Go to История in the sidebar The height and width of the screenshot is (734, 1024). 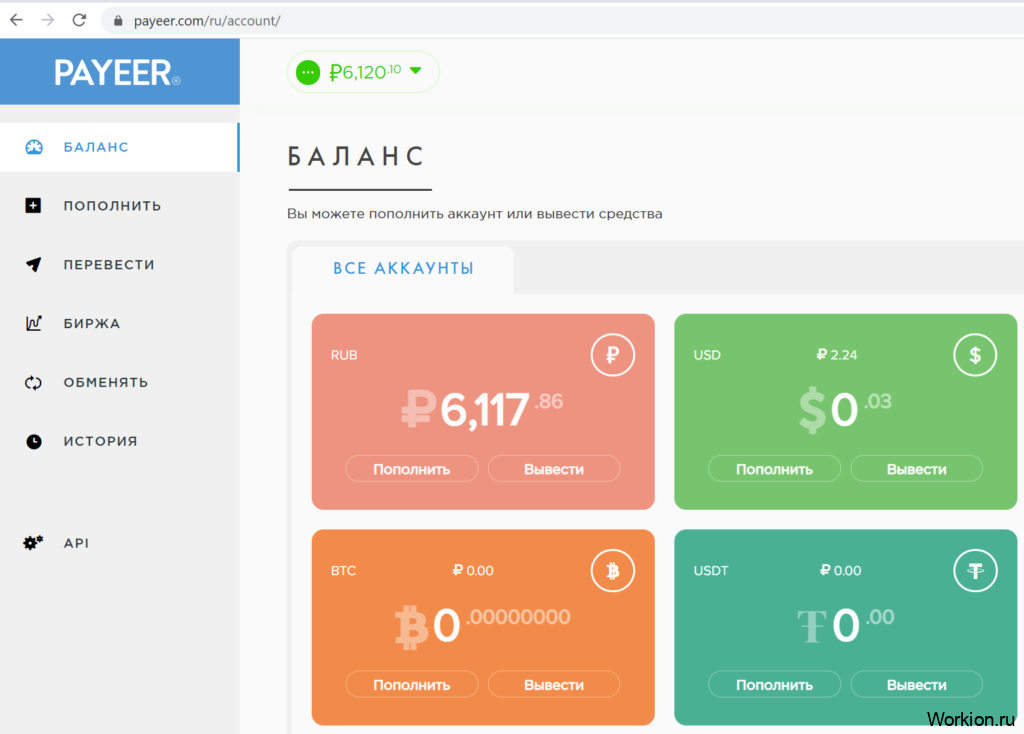(x=100, y=441)
